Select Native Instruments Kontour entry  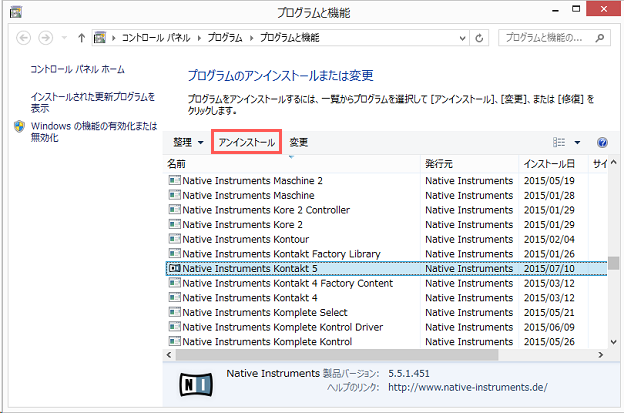tap(385, 240)
